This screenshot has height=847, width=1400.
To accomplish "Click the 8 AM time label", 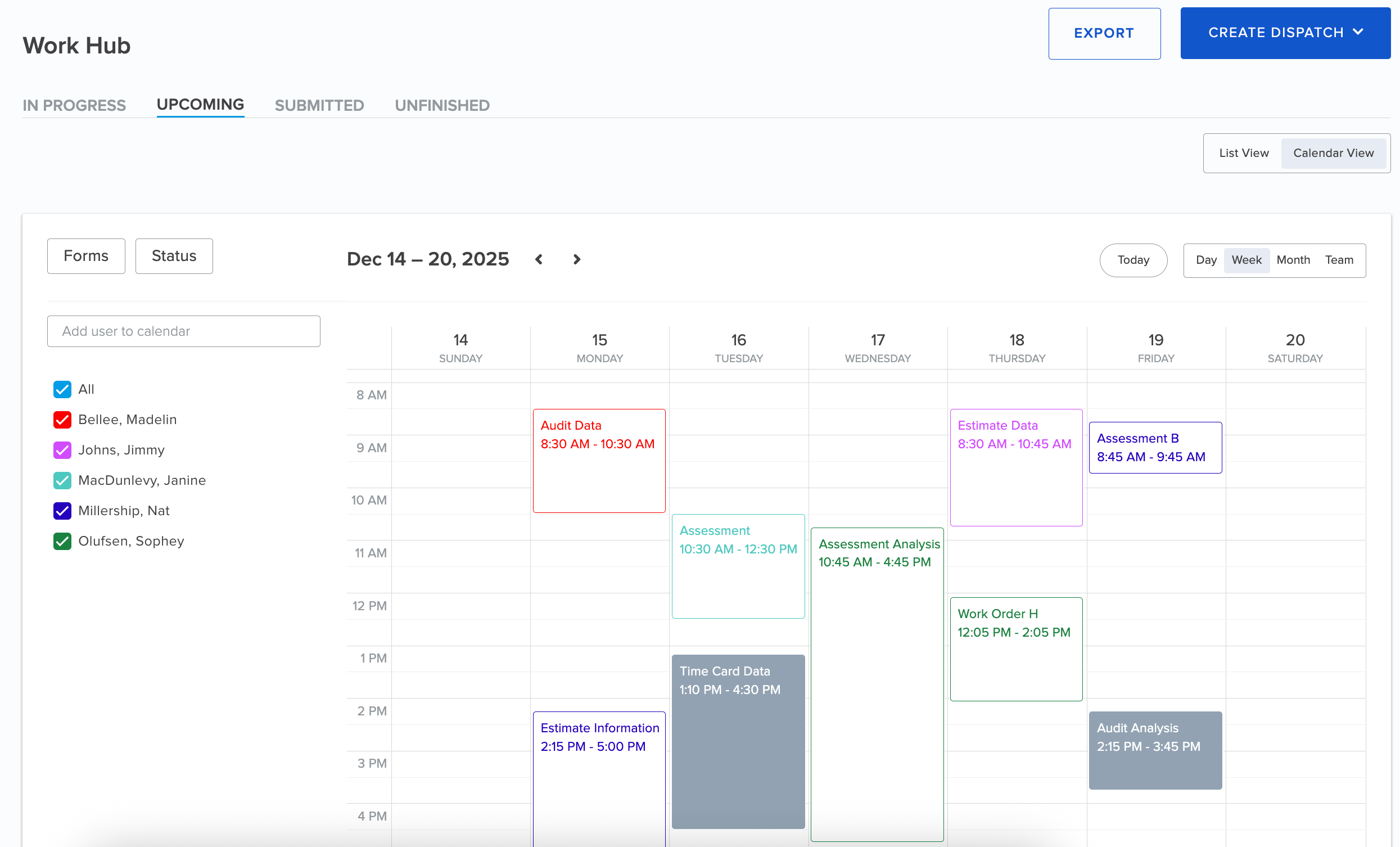I will pos(372,395).
